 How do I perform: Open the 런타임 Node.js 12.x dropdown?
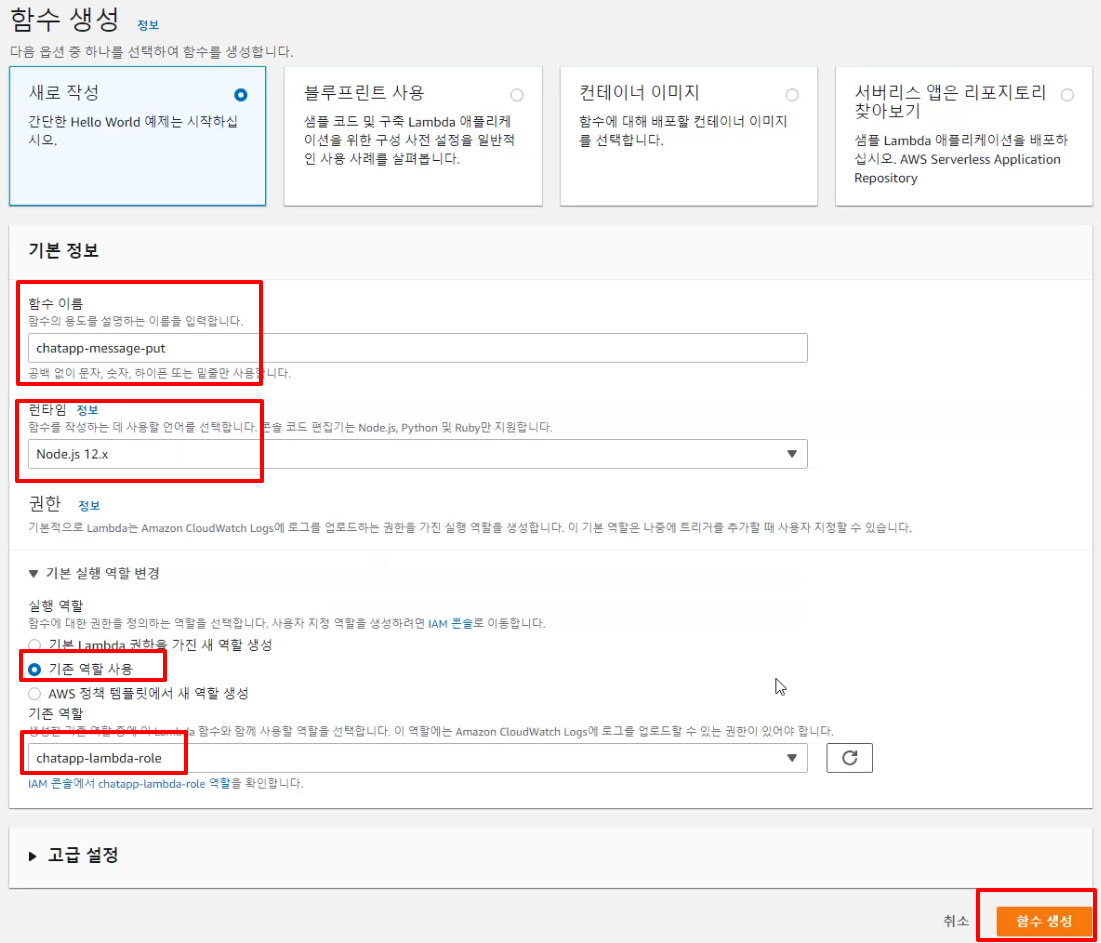pos(418,454)
